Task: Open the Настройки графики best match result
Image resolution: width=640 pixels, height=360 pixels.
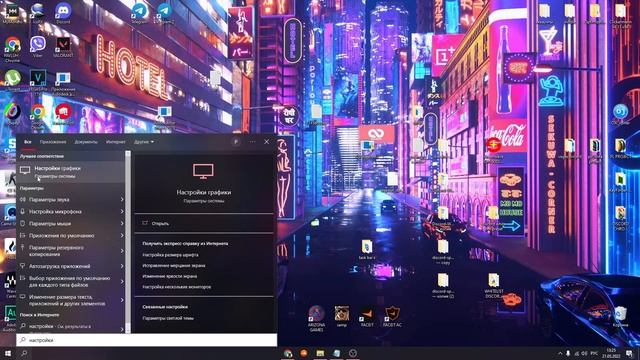Action: coord(70,172)
